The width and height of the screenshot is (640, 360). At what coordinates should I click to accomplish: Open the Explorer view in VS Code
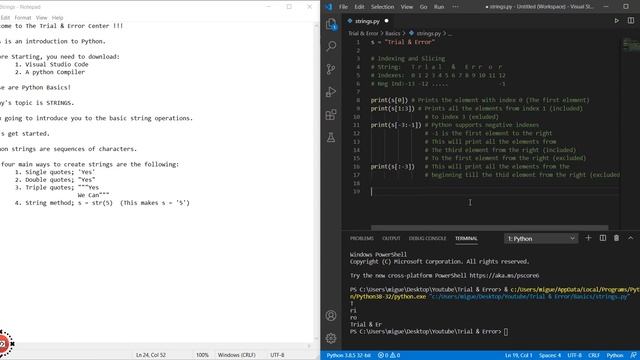point(331,24)
